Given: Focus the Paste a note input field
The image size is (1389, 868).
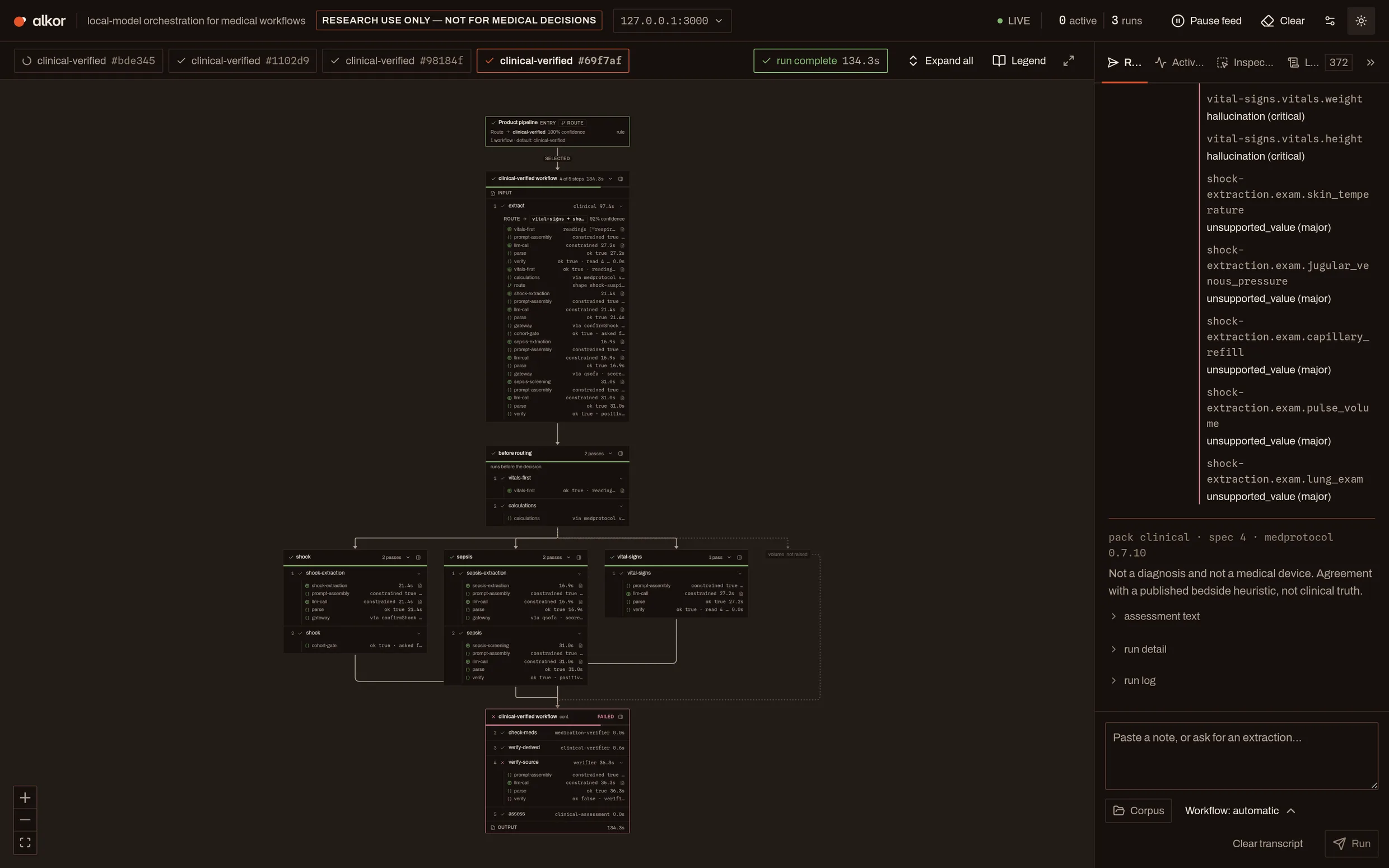Looking at the screenshot, I should pos(1241,755).
